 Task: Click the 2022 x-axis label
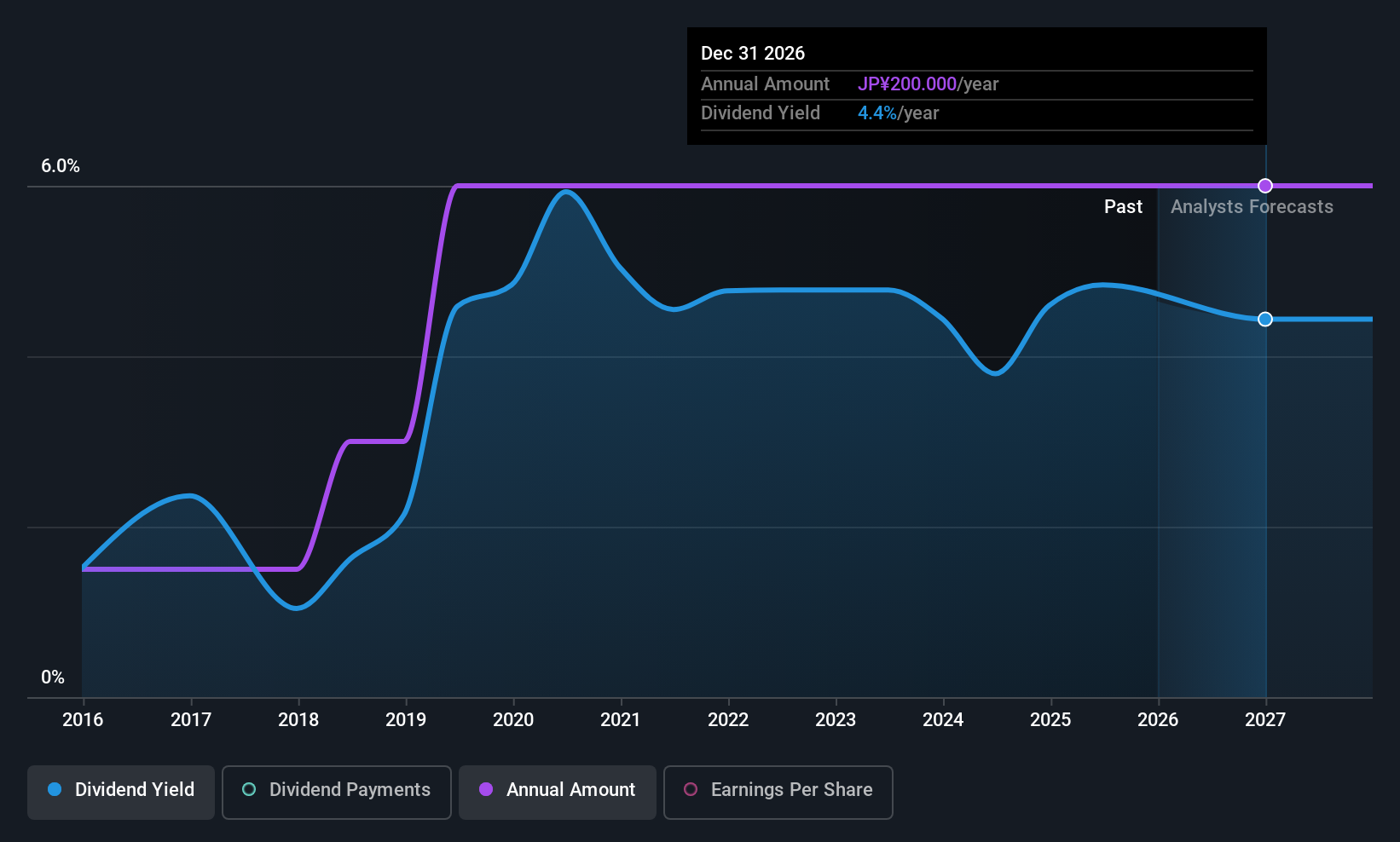(x=728, y=720)
